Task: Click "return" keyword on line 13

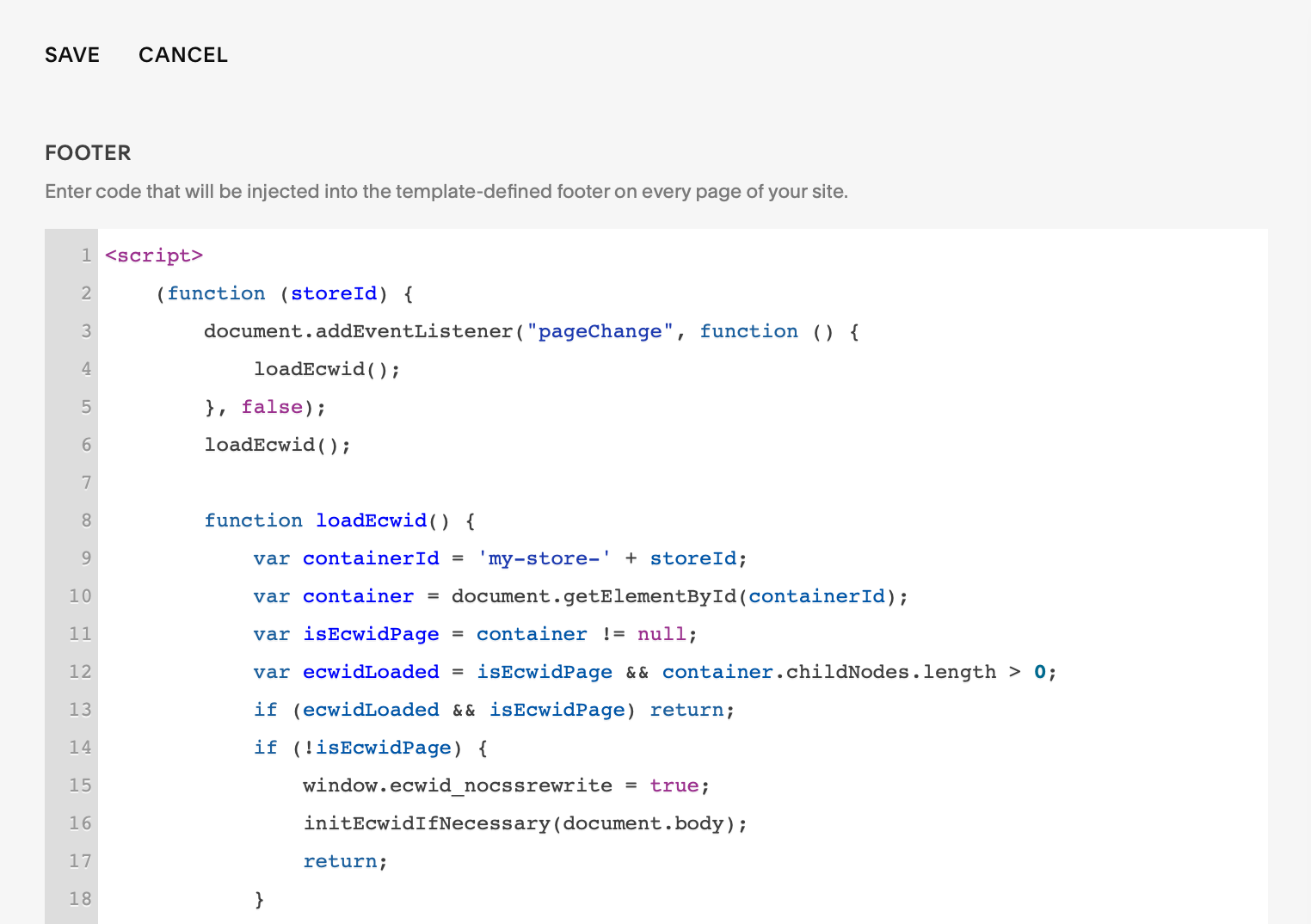Action: [686, 710]
